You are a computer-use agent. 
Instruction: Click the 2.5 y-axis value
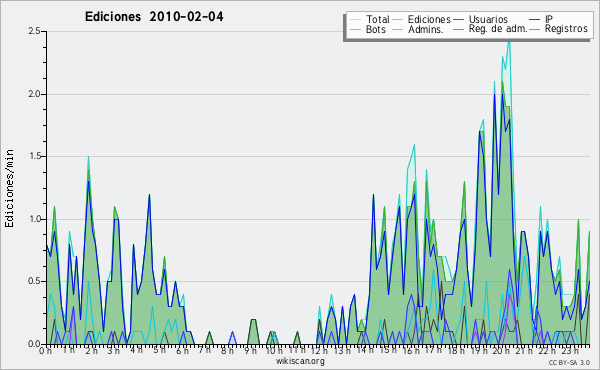click(x=34, y=31)
